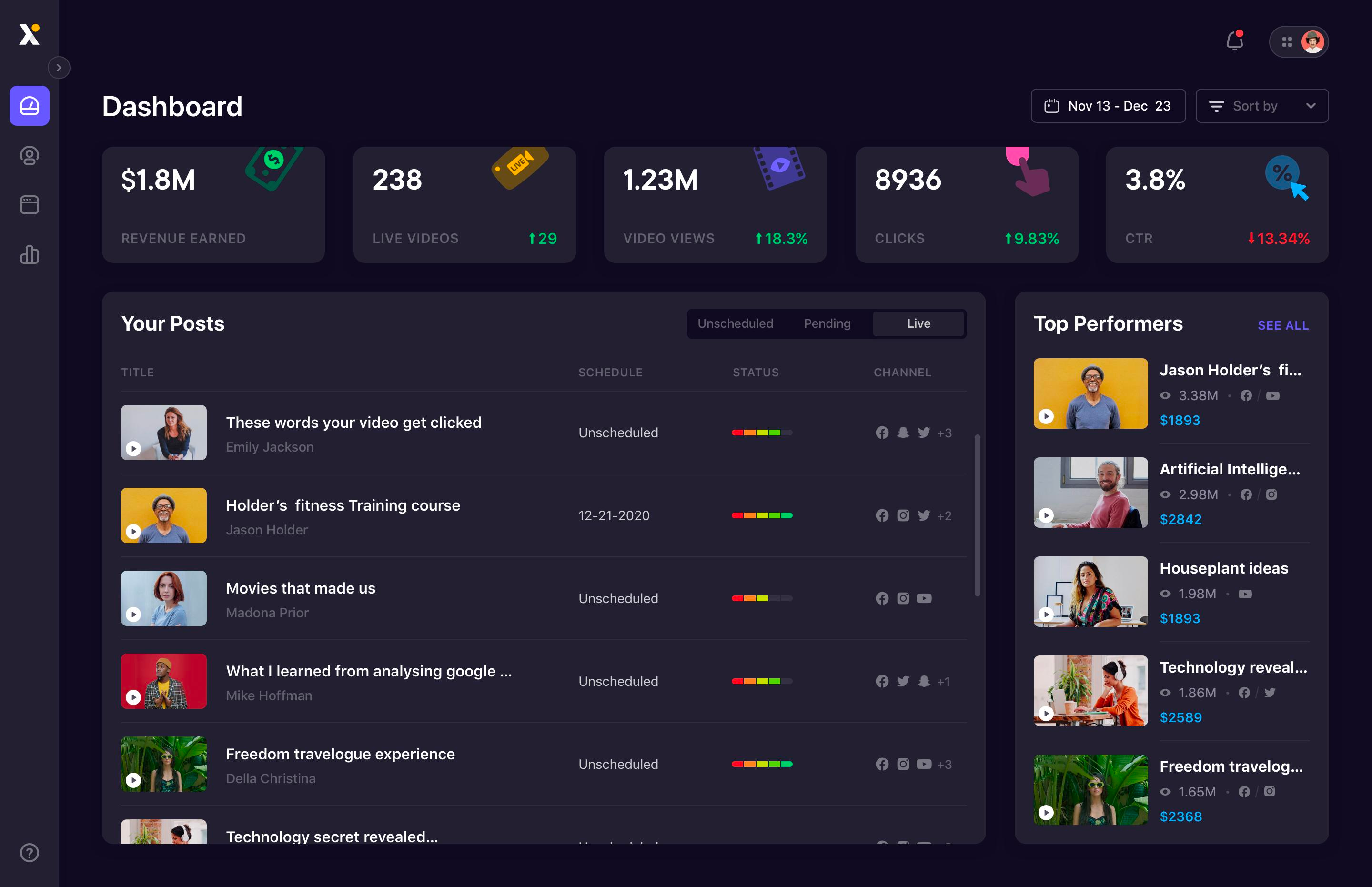Click YouTube icon in Movies that made us row
Image resolution: width=1372 pixels, height=887 pixels.
[x=924, y=598]
